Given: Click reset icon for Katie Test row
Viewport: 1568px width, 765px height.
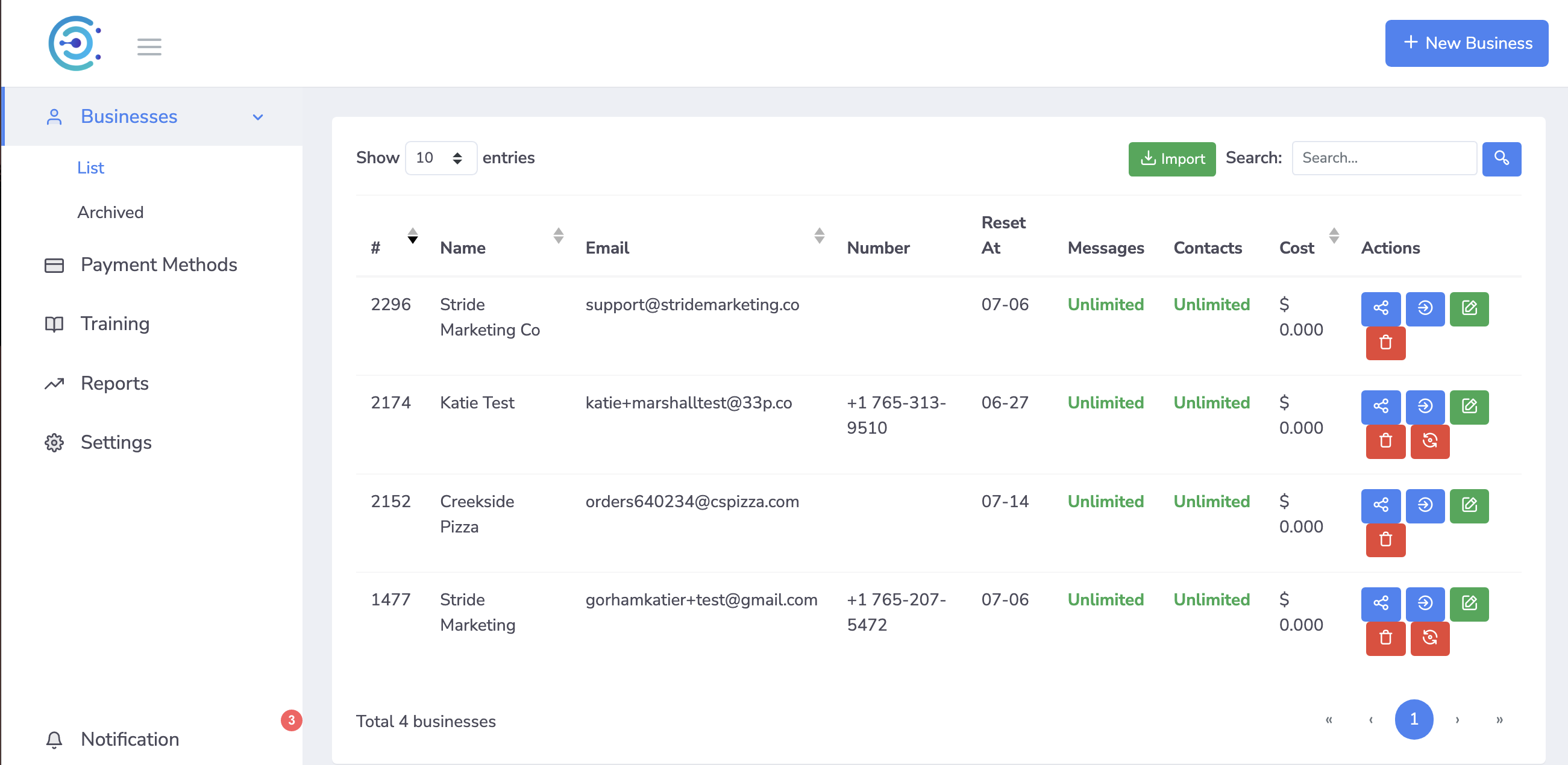Looking at the screenshot, I should [x=1429, y=441].
